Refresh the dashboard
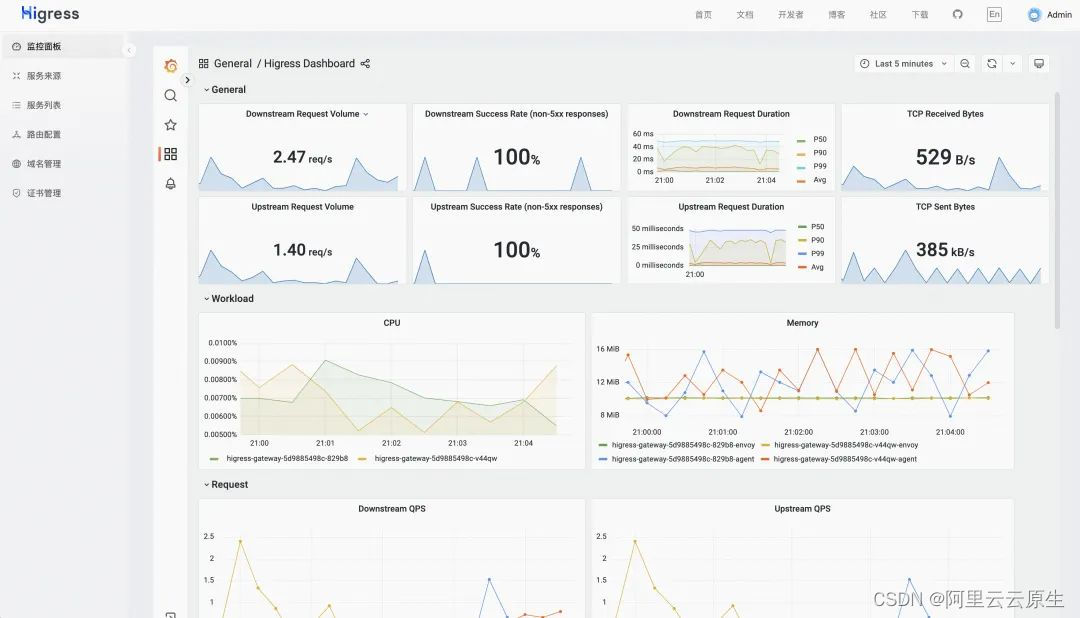Image resolution: width=1080 pixels, height=618 pixels. (x=992, y=63)
